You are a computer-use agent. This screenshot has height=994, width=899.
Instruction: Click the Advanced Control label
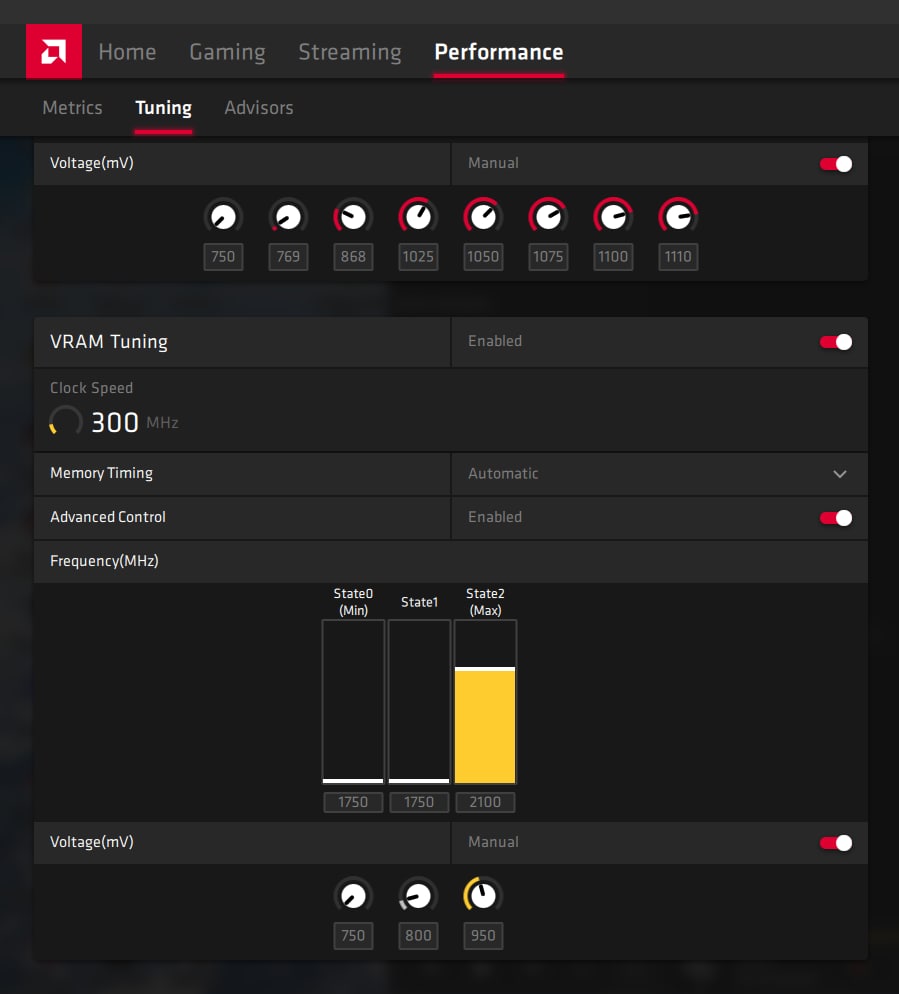point(108,517)
